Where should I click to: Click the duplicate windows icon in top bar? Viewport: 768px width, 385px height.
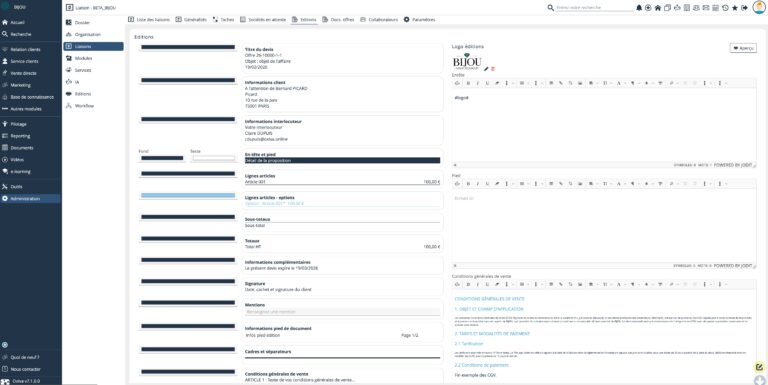667,8
